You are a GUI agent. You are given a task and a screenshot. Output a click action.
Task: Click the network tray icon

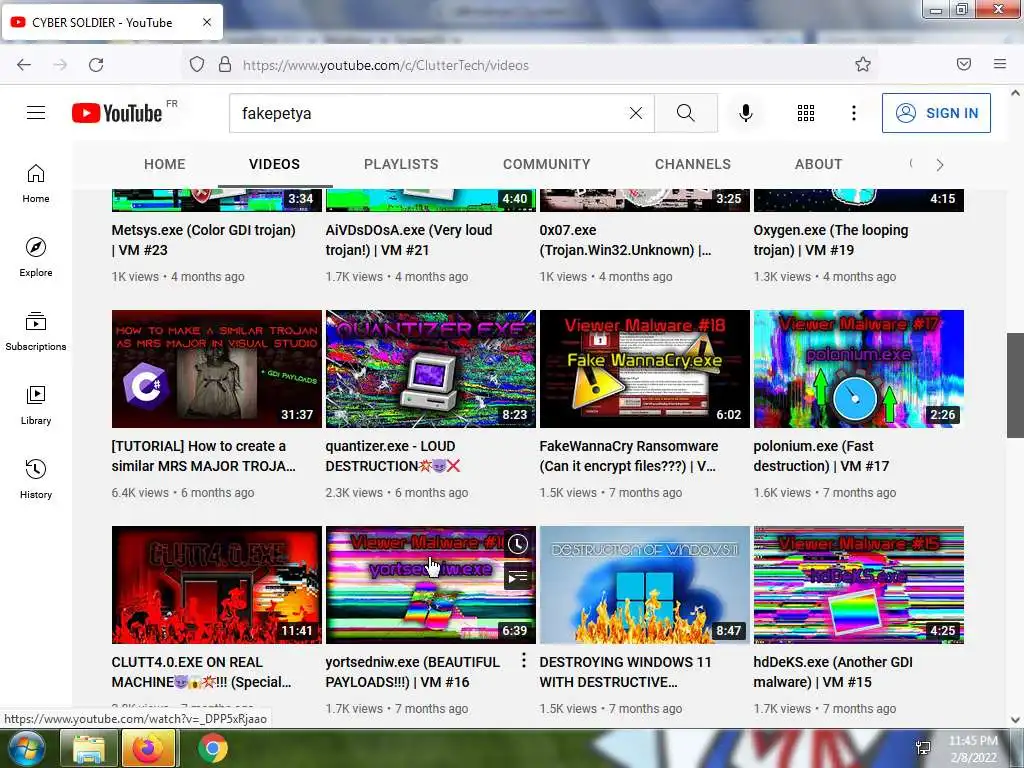pos(923,748)
